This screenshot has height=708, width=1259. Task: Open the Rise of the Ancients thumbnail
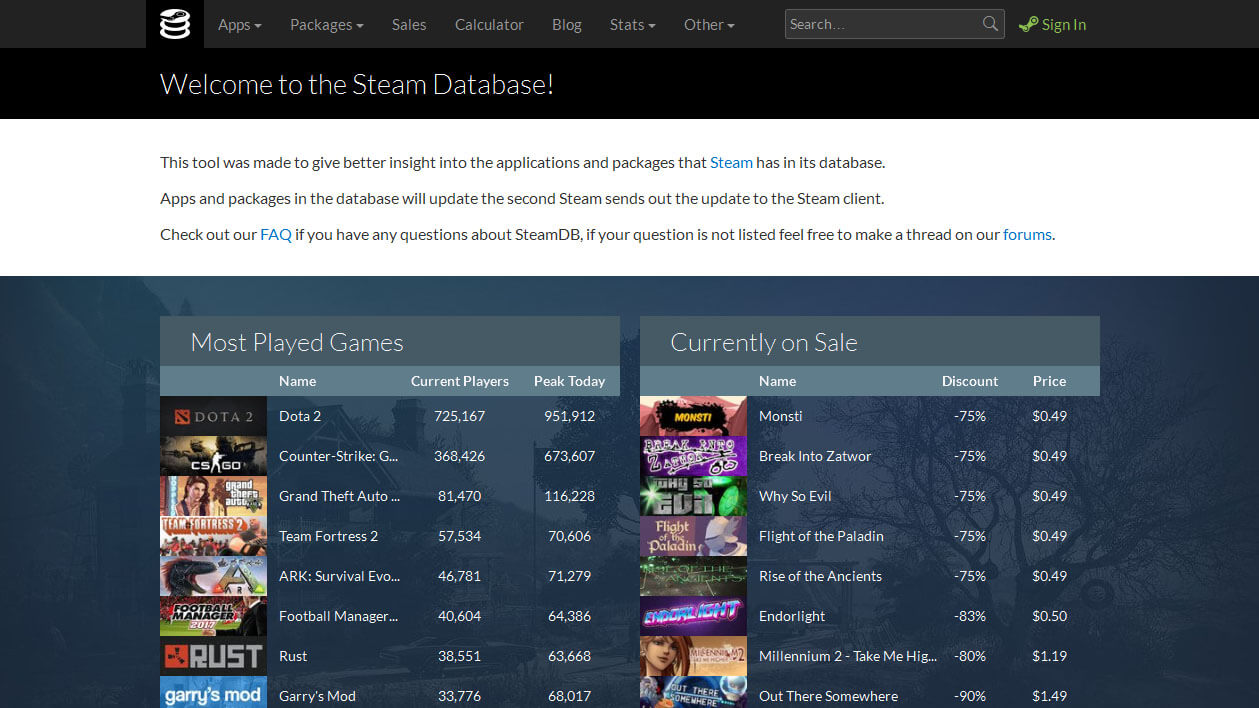[x=693, y=576]
